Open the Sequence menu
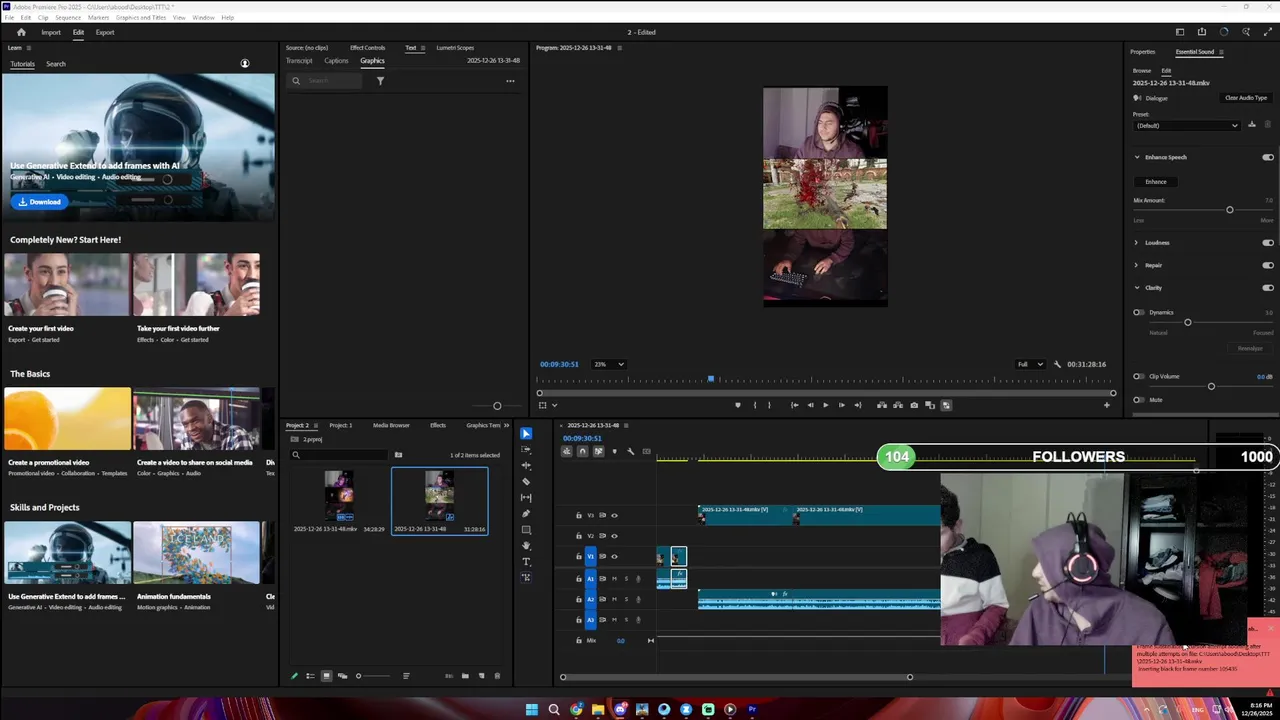This screenshot has width=1280, height=720. tap(68, 18)
